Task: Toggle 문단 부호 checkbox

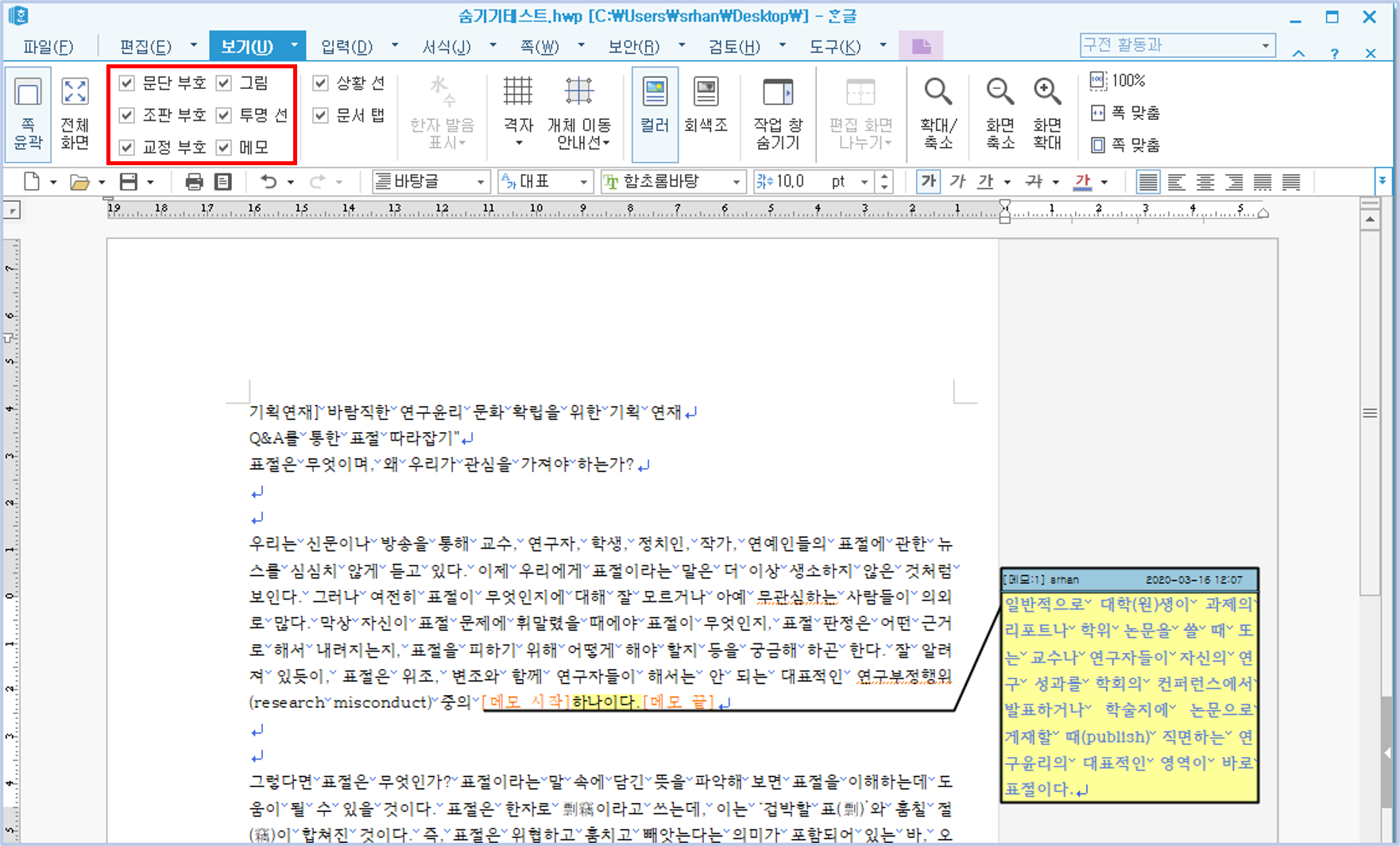Action: coord(126,83)
